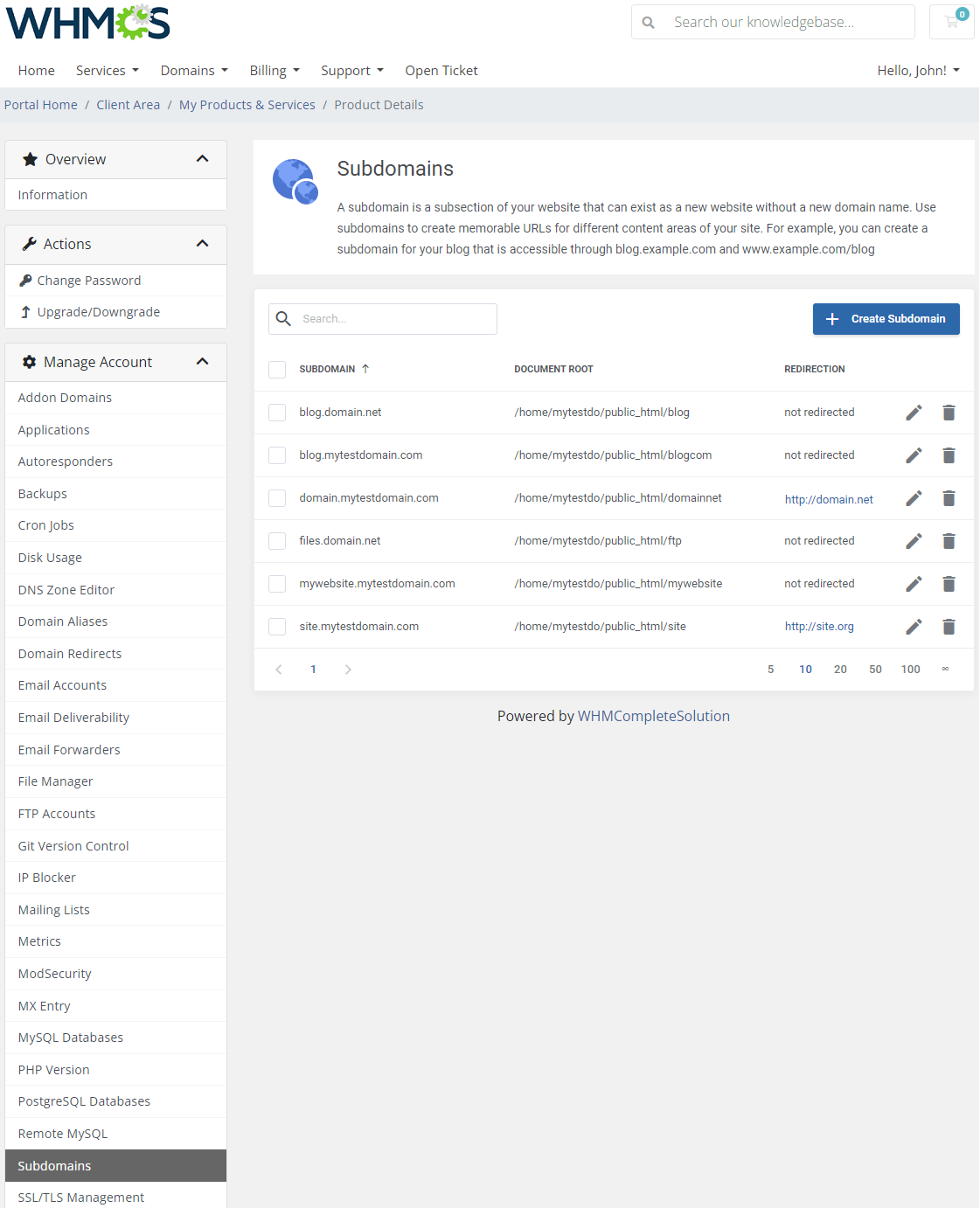
Task: Edit the blog.domain.net subdomain with pencil icon
Action: (914, 413)
